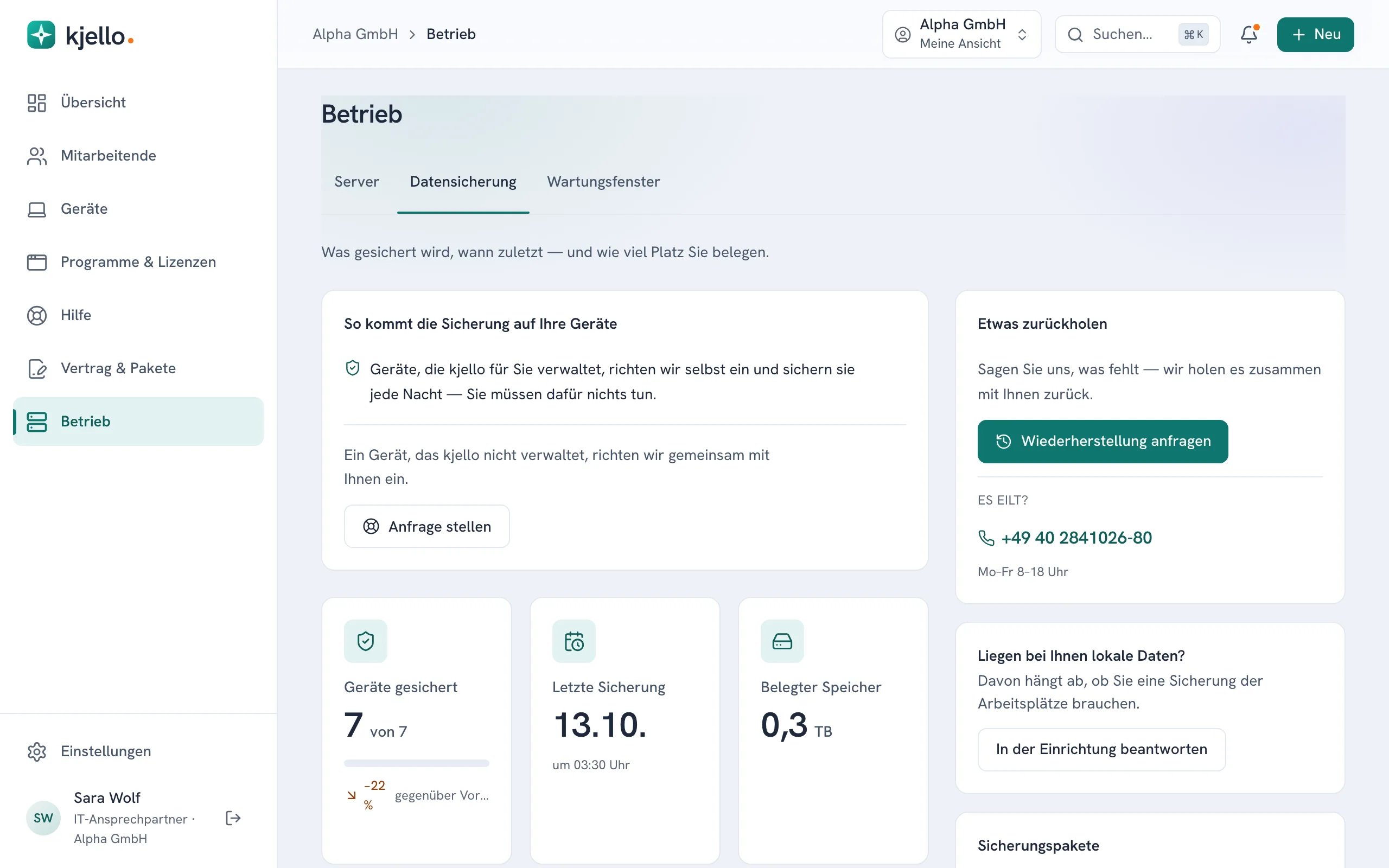Click the logout icon next to Sara Wolf
1389x868 pixels.
(x=233, y=818)
